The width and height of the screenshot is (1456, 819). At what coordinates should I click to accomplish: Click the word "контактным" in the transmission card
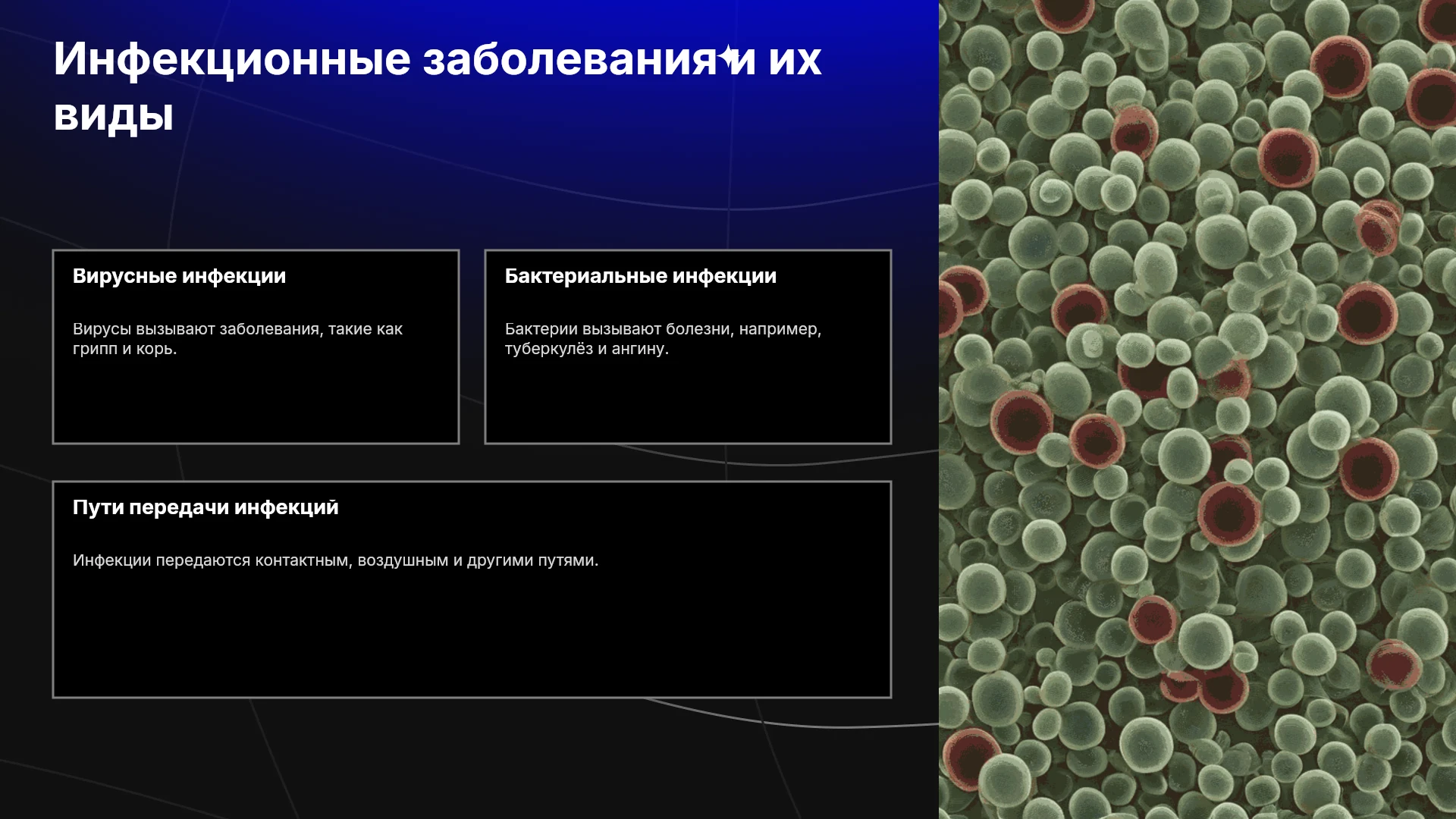303,560
